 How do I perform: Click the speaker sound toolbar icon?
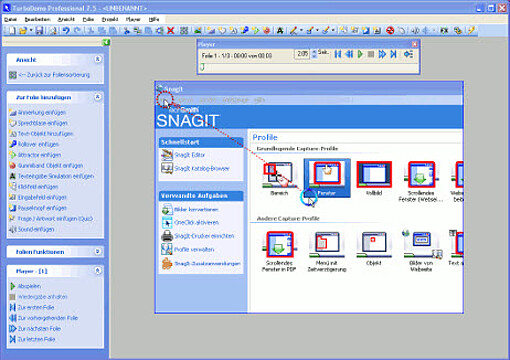(x=415, y=31)
